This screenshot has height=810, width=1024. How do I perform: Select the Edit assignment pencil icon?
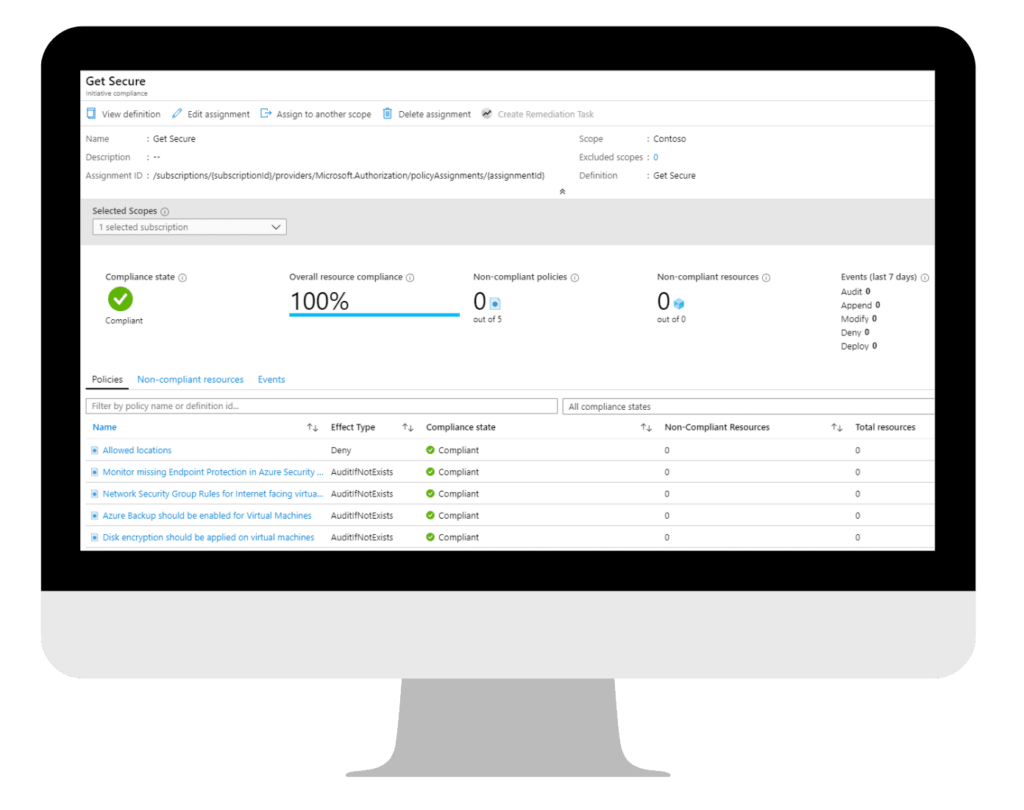click(x=177, y=114)
